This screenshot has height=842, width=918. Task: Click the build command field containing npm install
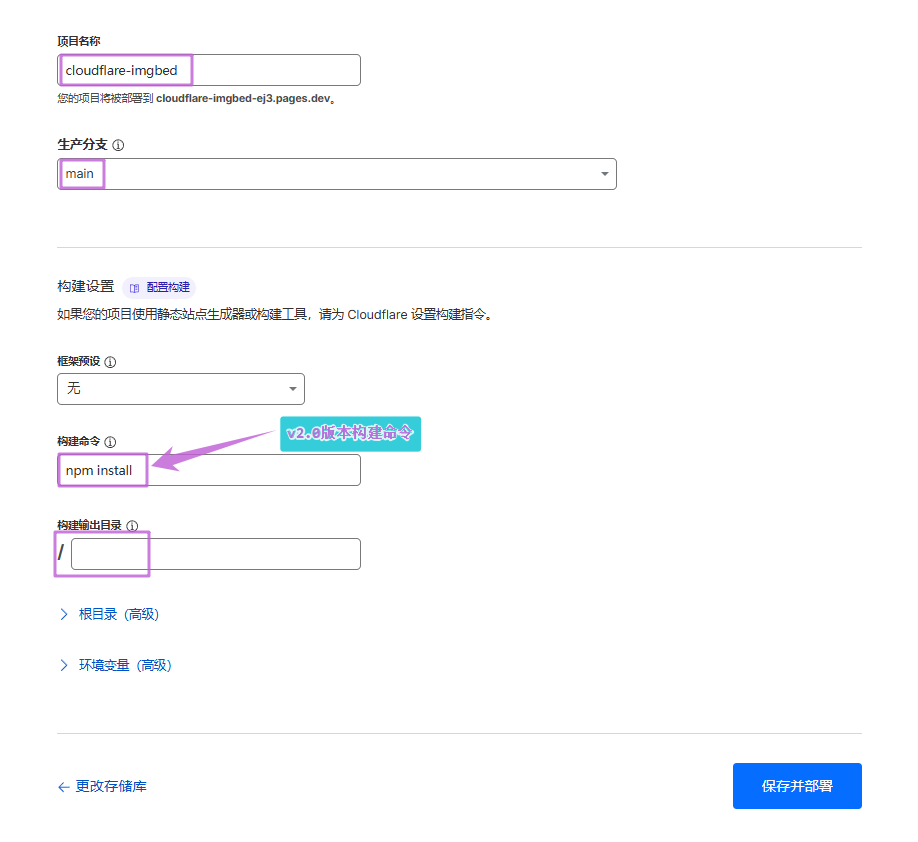pyautogui.click(x=208, y=470)
